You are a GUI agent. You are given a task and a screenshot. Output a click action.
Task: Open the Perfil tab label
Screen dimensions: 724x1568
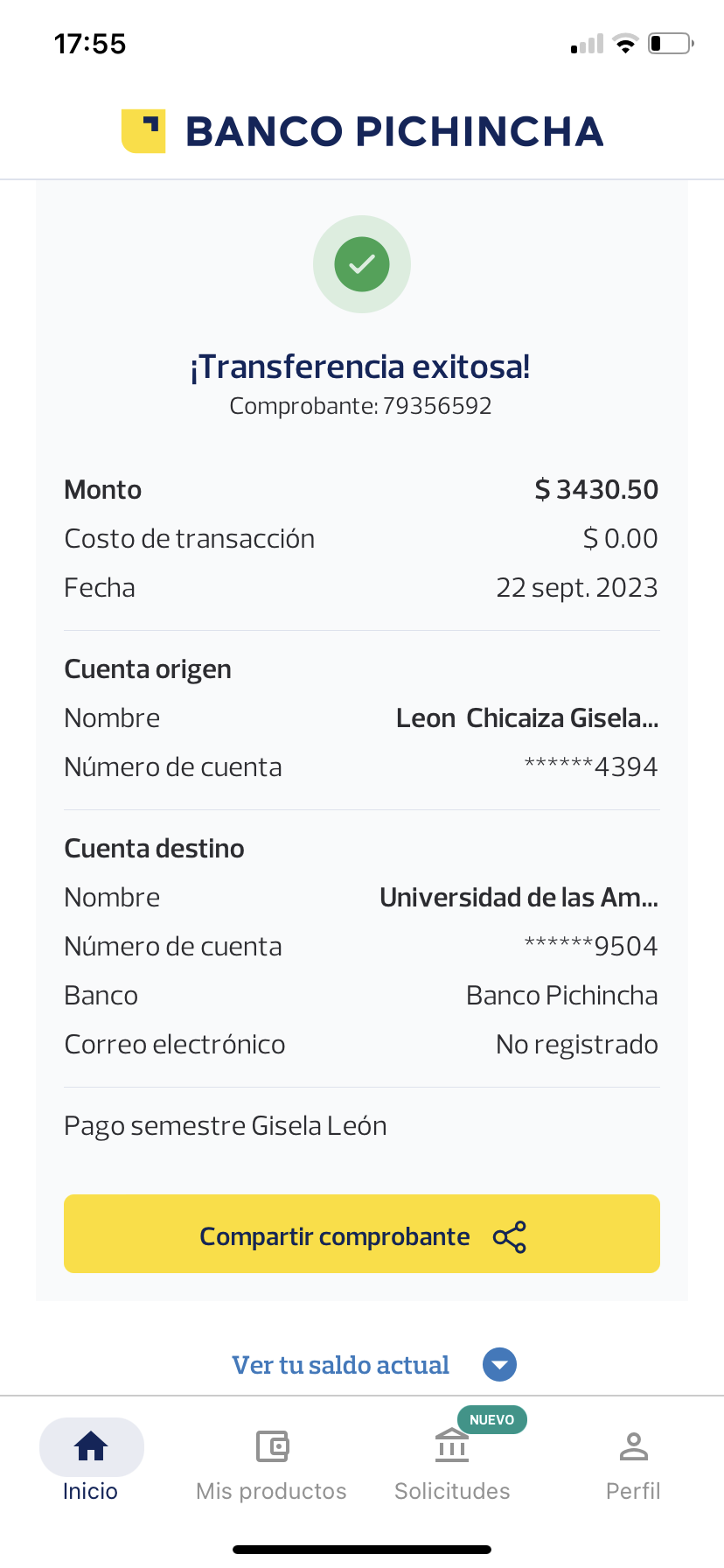[633, 1491]
